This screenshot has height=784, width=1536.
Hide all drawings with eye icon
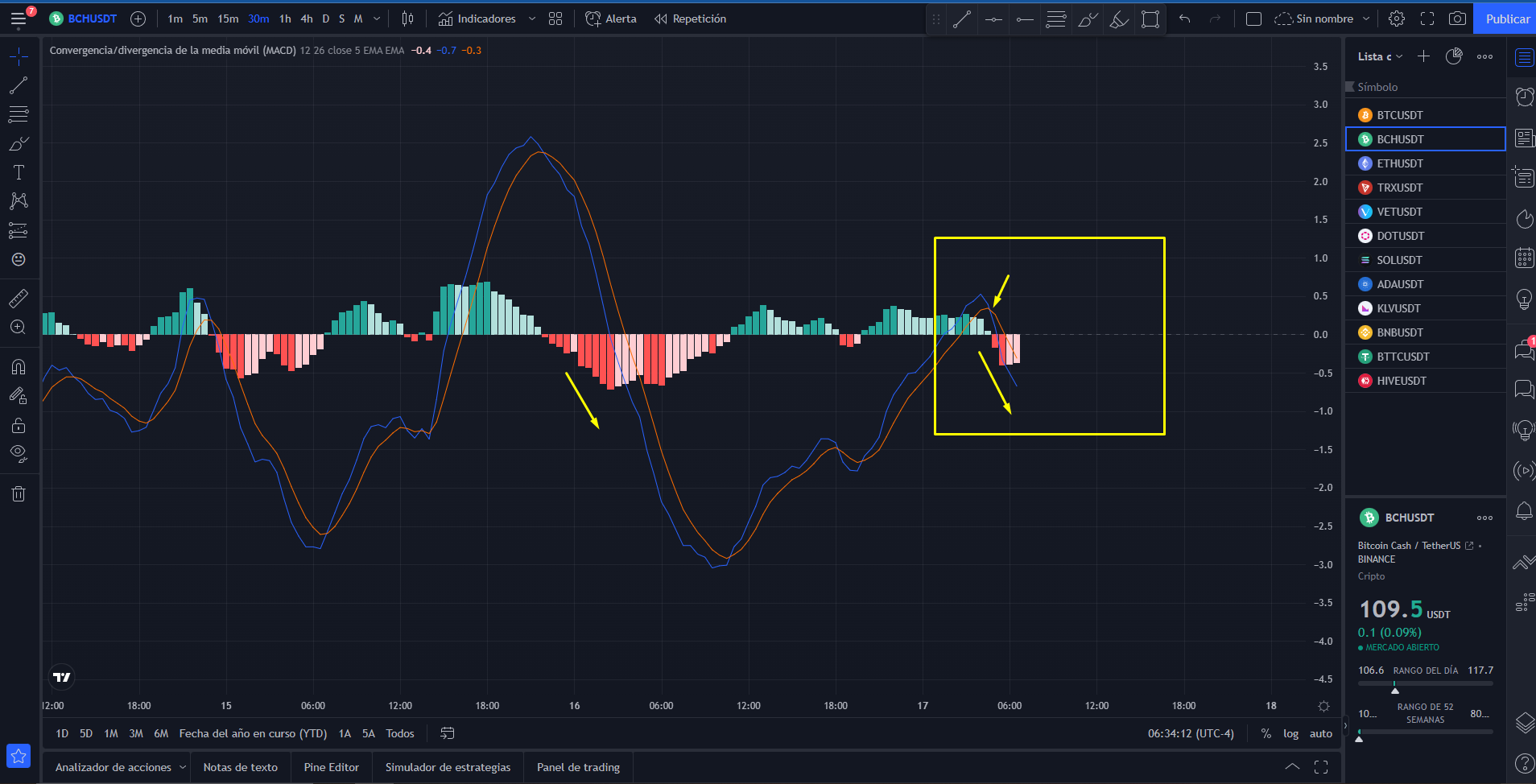click(19, 454)
